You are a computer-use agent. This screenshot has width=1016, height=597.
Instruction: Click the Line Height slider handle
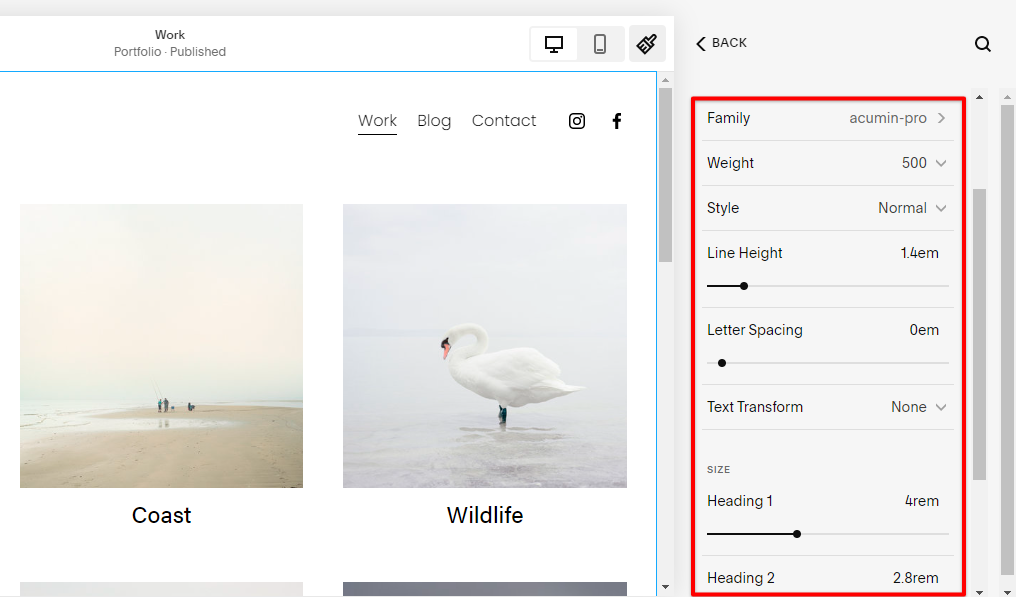point(744,286)
